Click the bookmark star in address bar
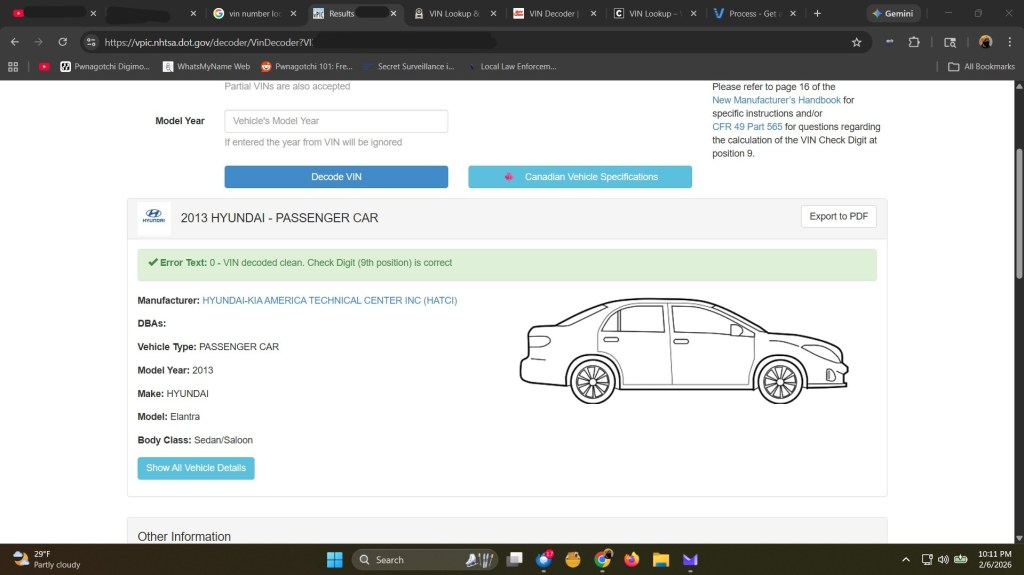This screenshot has height=575, width=1024. pos(856,42)
